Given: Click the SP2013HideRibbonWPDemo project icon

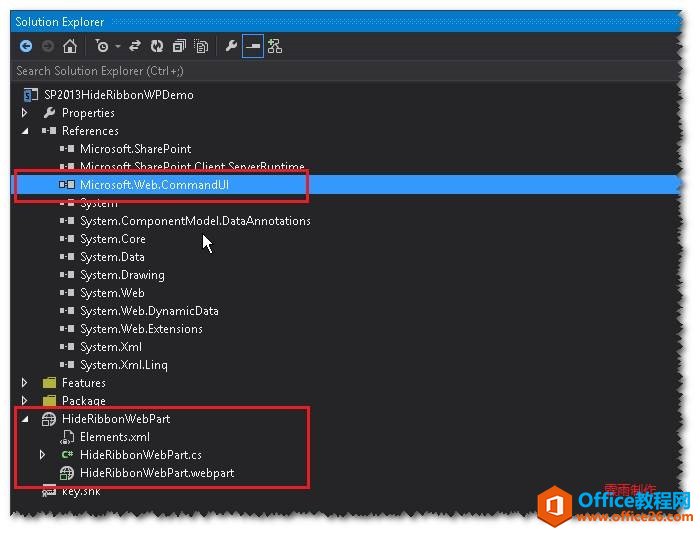Looking at the screenshot, I should tap(30, 95).
